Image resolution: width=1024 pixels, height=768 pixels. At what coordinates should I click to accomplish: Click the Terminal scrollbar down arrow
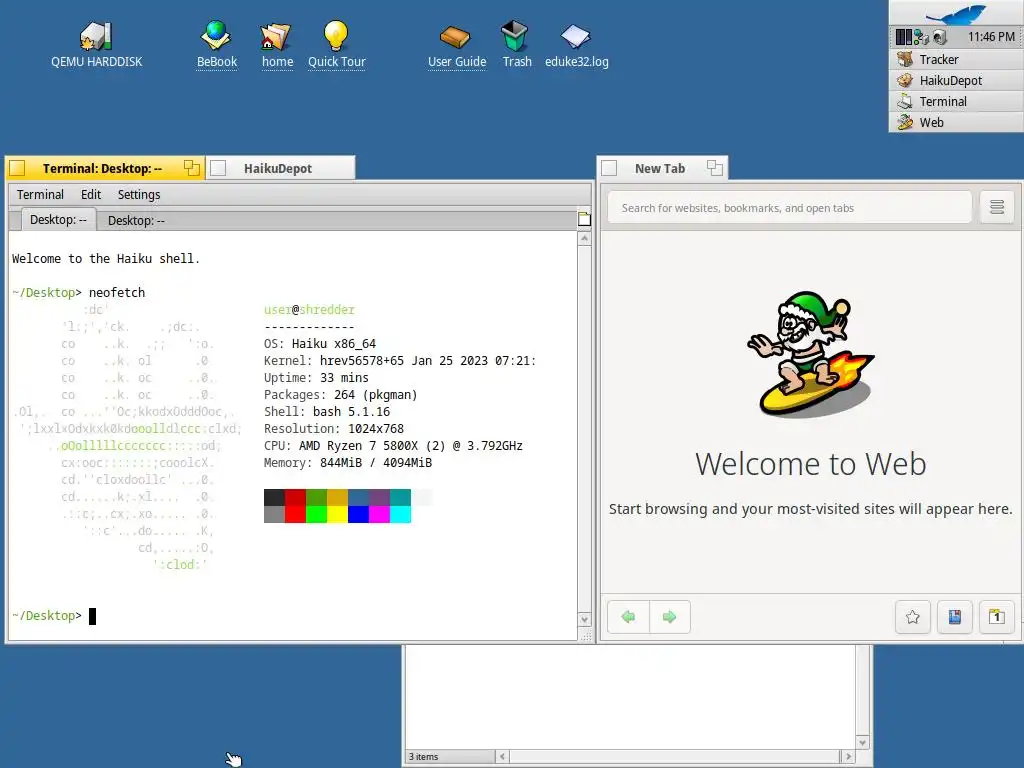(x=584, y=619)
